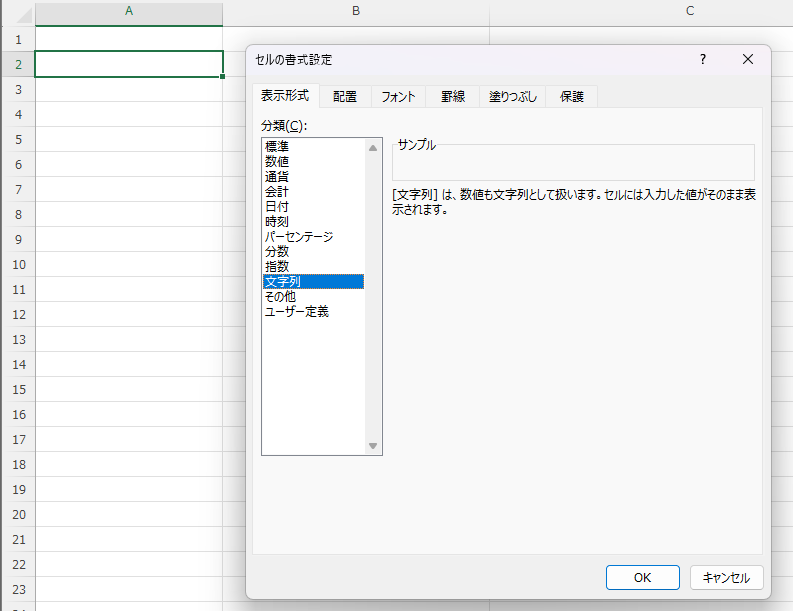Image resolution: width=793 pixels, height=611 pixels.
Task: Select row 1 header
Action: tap(18, 39)
